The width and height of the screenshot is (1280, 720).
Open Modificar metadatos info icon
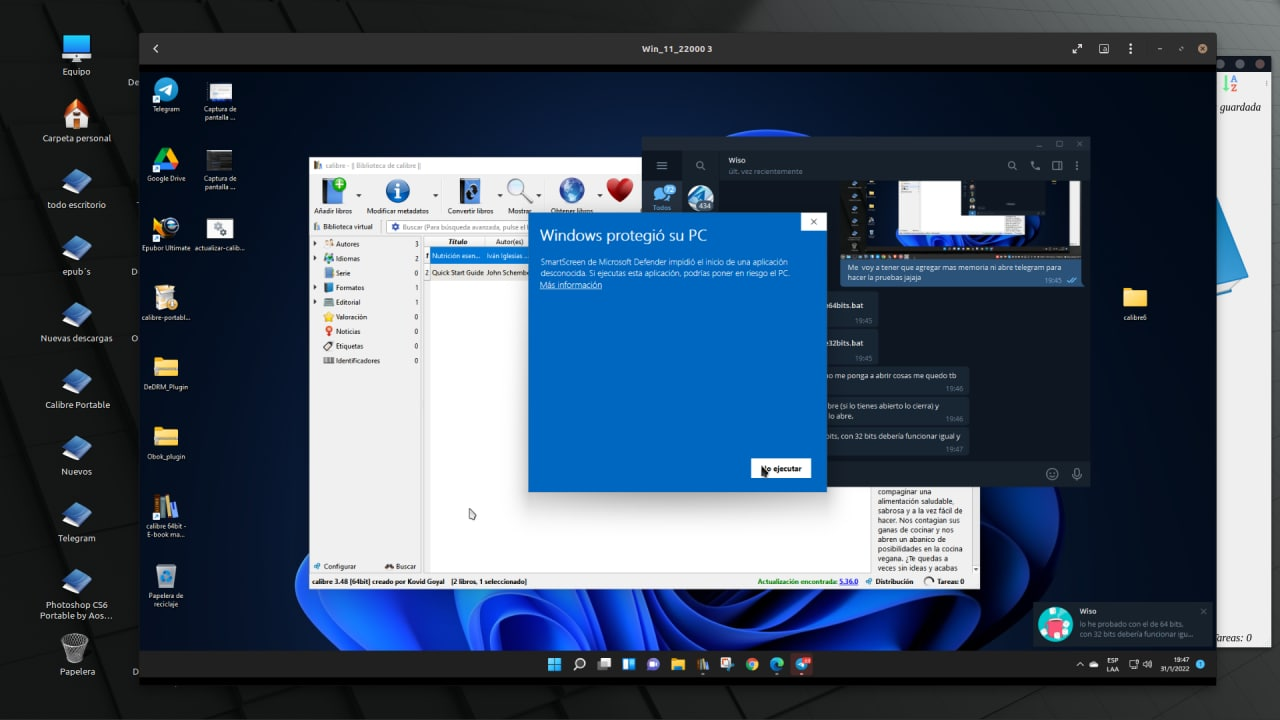tap(397, 191)
